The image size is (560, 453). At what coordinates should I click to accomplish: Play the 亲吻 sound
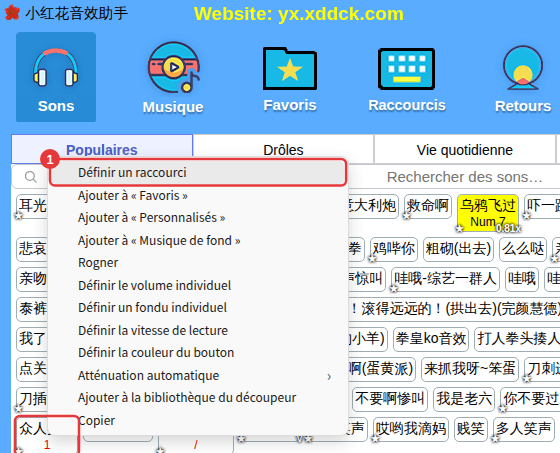[32, 279]
